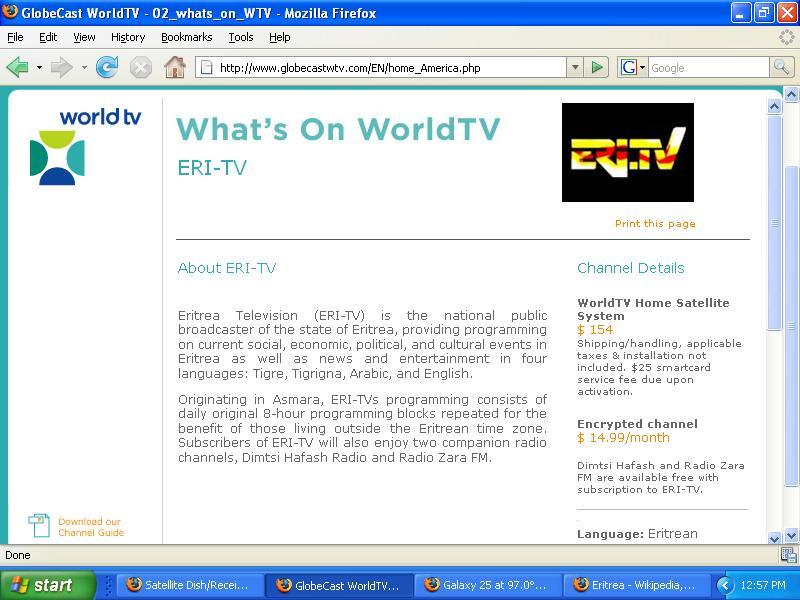The image size is (800, 600).
Task: Open the Back history dropdown arrow
Action: pos(39,67)
